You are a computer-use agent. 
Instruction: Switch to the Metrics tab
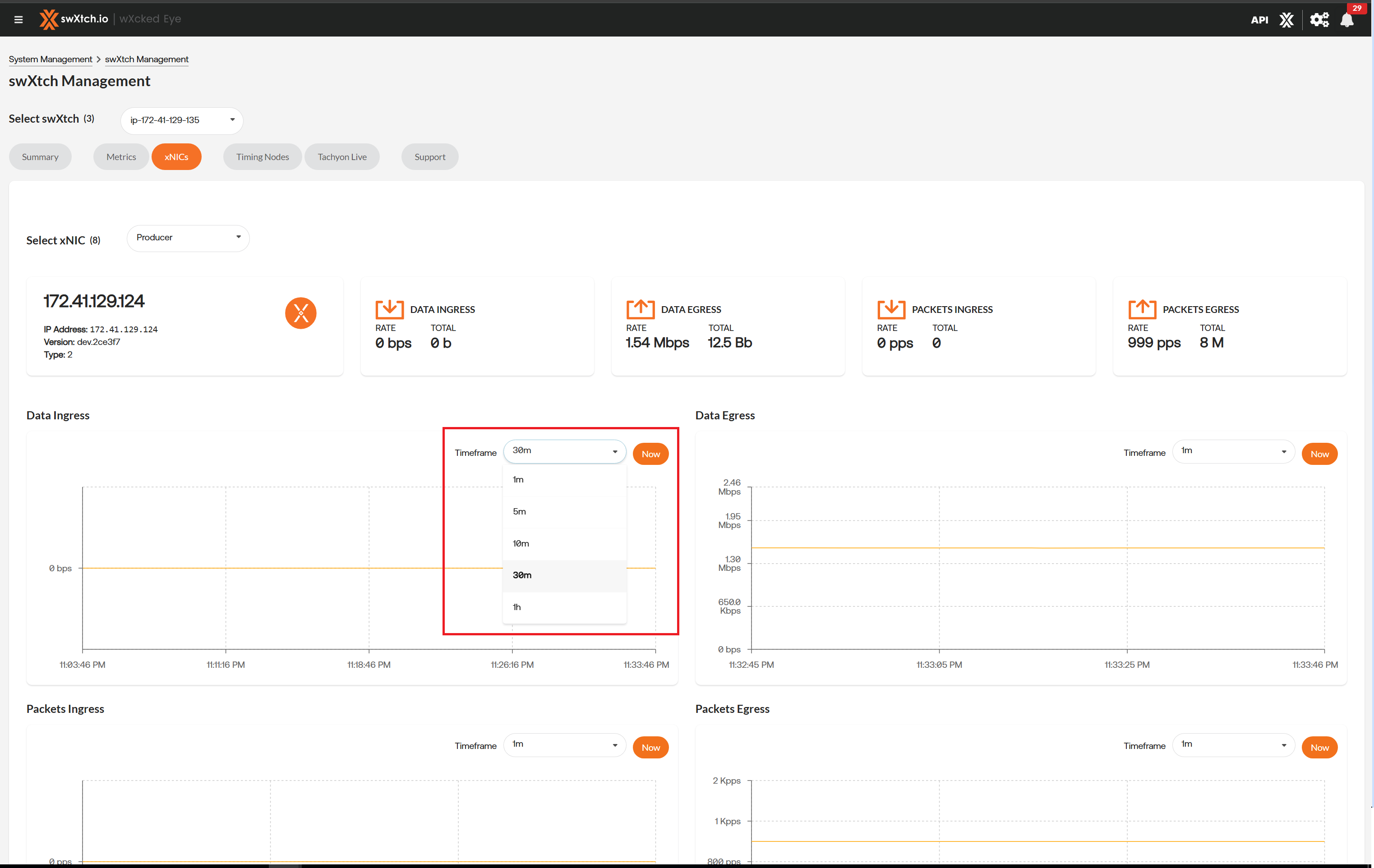click(121, 157)
